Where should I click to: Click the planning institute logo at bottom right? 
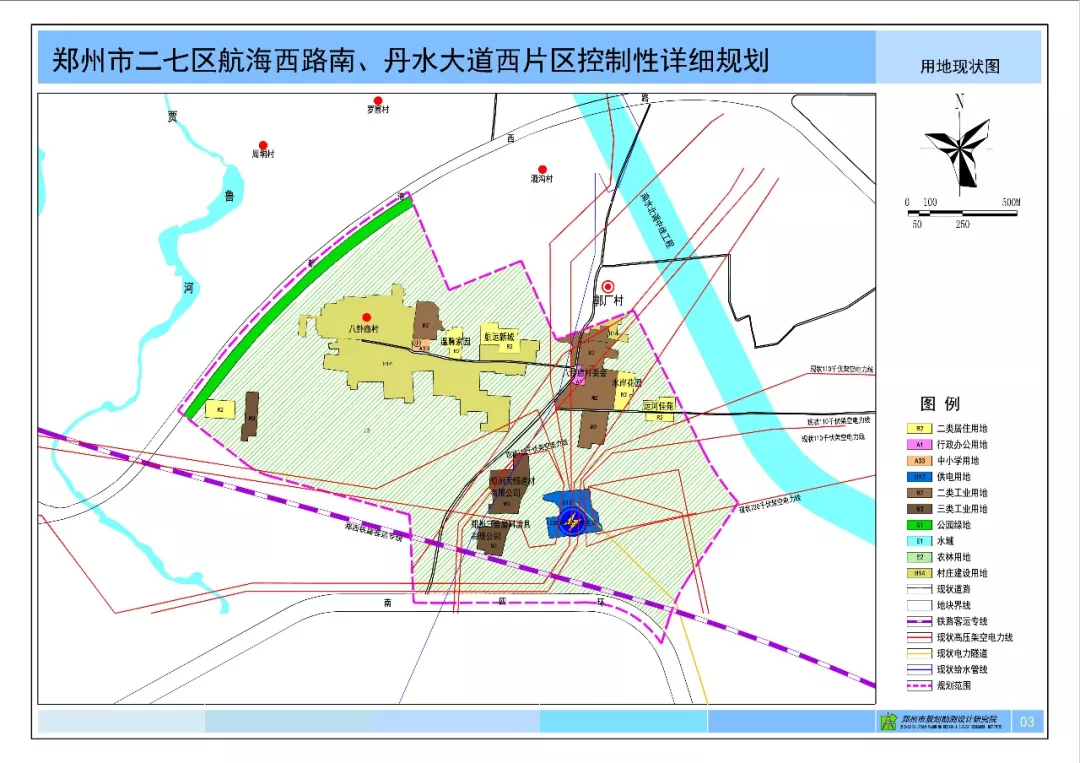[889, 722]
